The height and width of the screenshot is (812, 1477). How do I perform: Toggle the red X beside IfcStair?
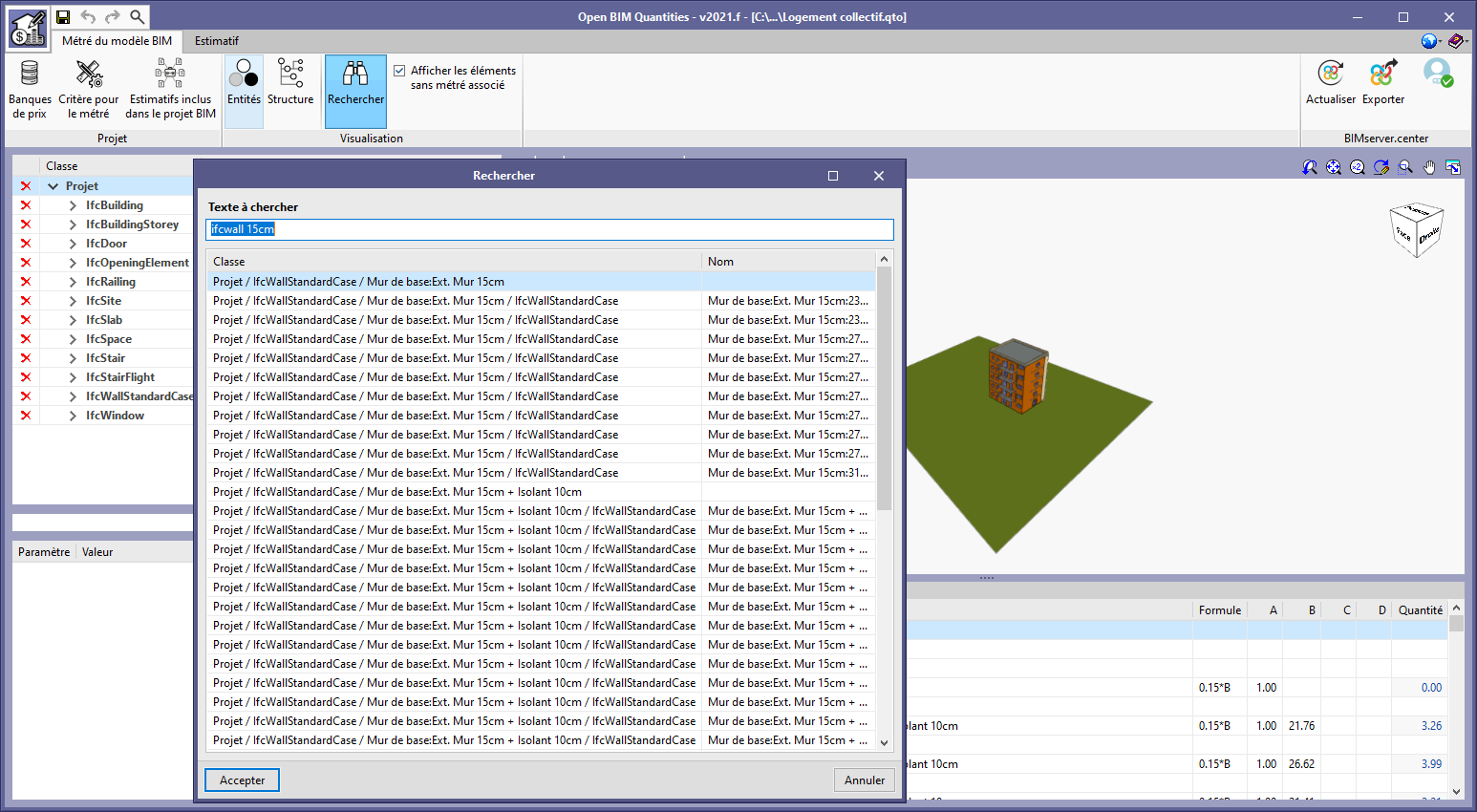coord(26,358)
